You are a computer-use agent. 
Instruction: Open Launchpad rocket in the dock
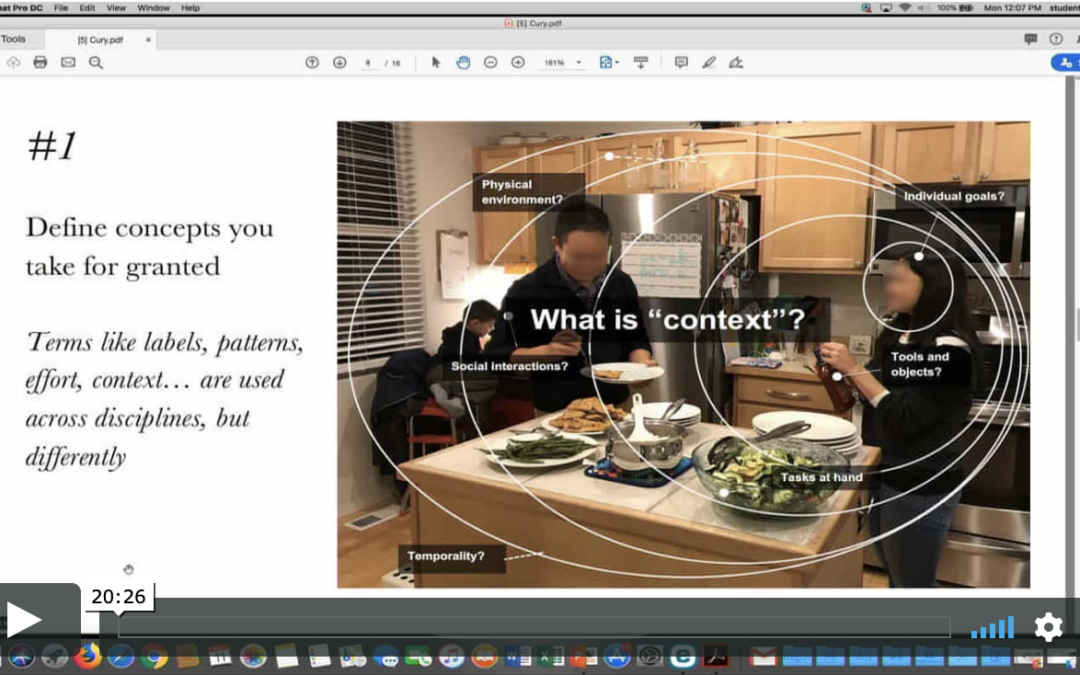[54, 656]
